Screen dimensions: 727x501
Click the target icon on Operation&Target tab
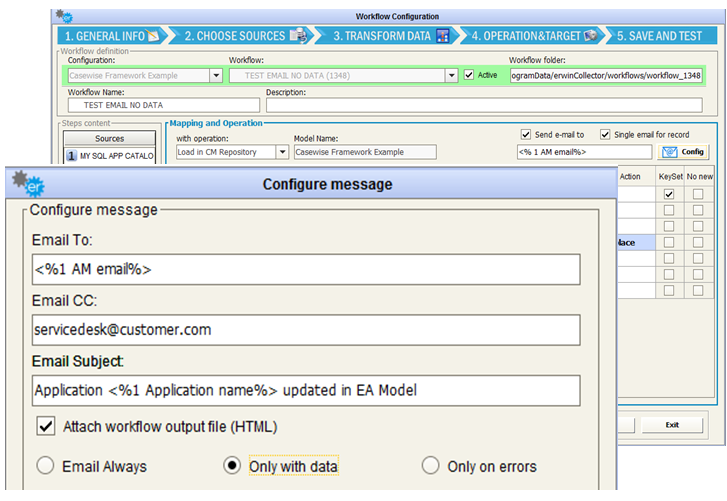[x=590, y=36]
